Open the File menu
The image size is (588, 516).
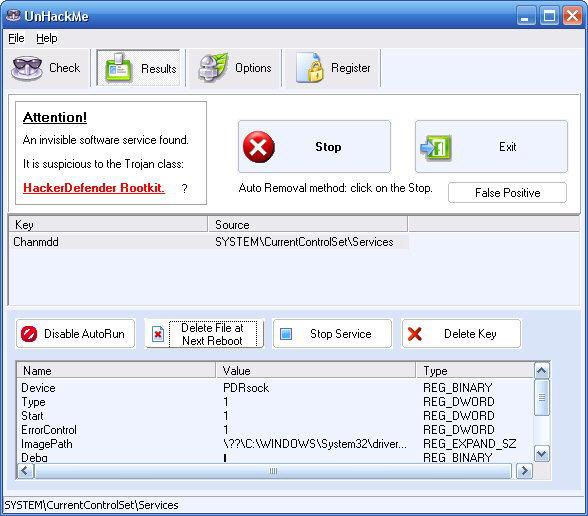tap(16, 38)
